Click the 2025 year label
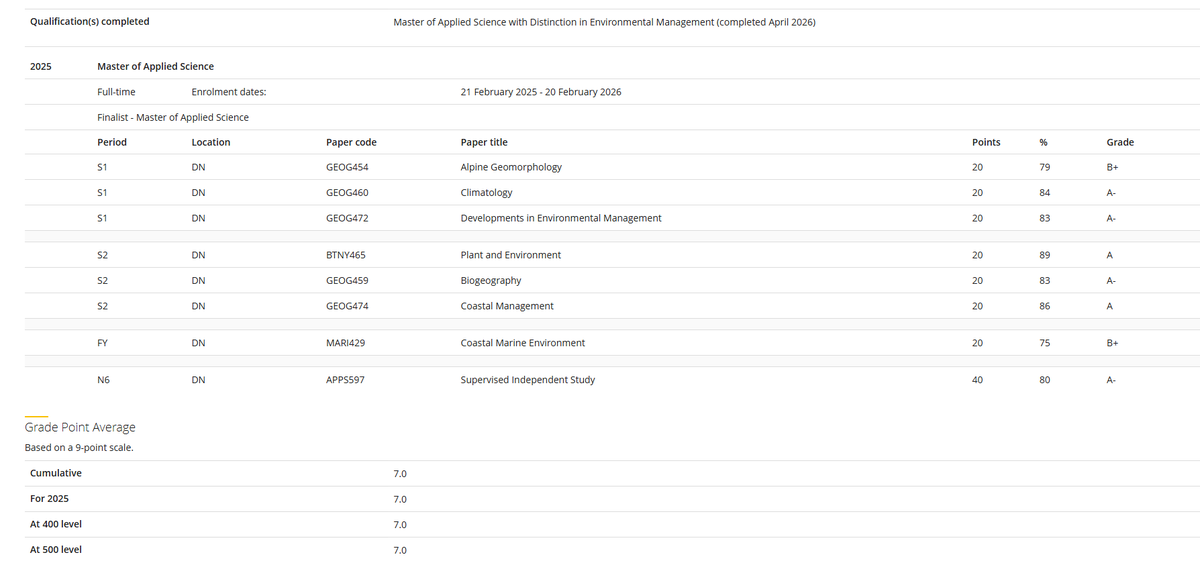 [x=41, y=67]
